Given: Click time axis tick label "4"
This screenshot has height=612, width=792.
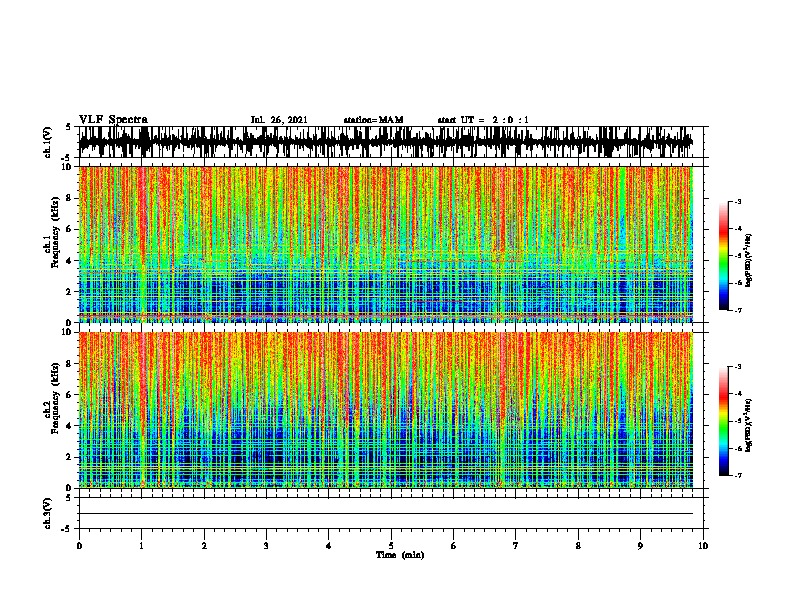Looking at the screenshot, I should [329, 546].
